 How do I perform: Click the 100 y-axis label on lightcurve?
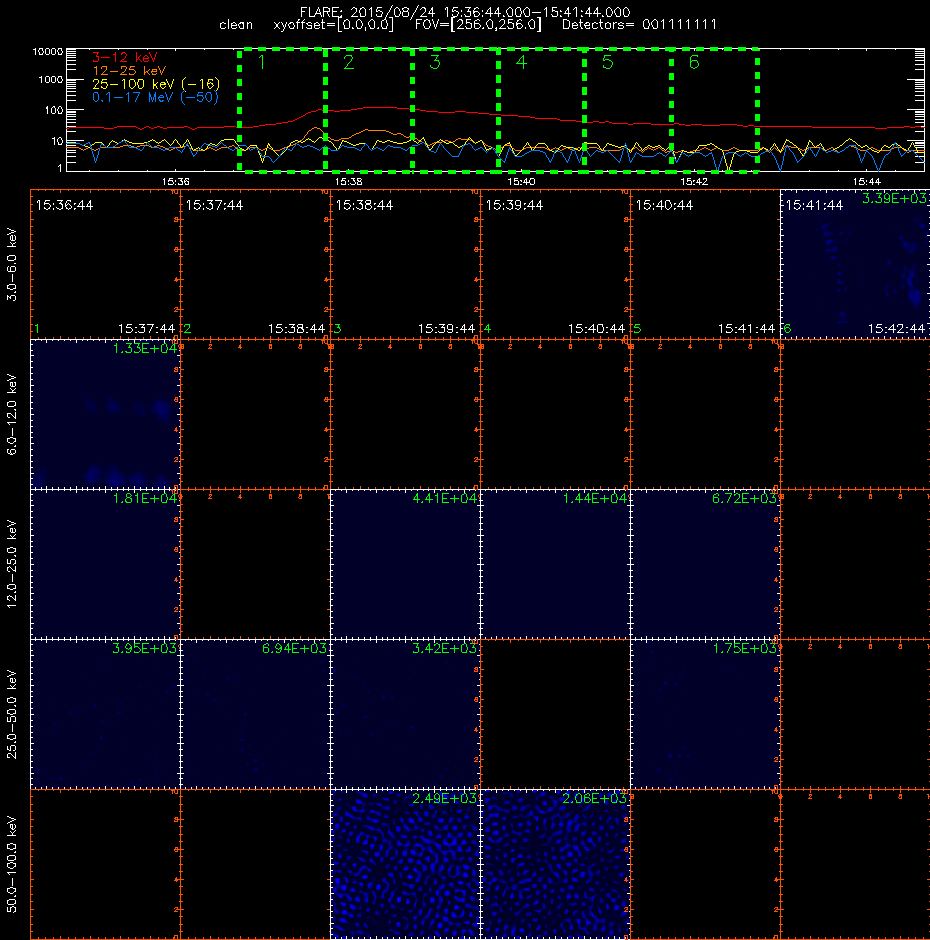pyautogui.click(x=53, y=110)
